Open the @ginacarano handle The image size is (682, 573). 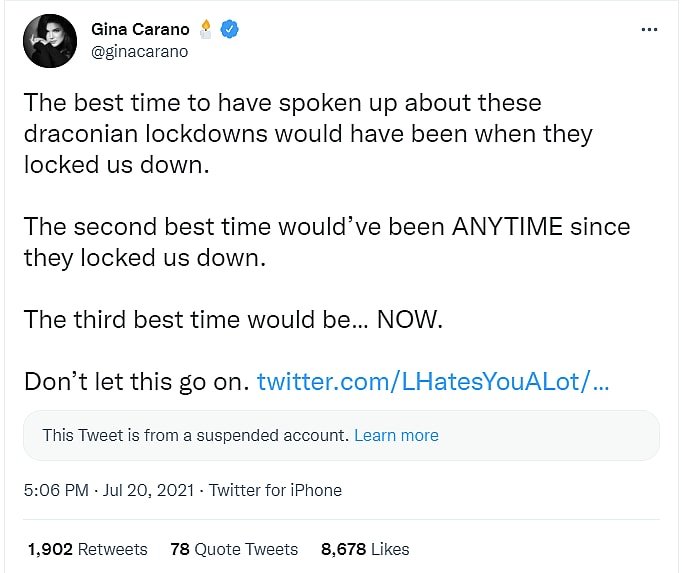pyautogui.click(x=139, y=51)
